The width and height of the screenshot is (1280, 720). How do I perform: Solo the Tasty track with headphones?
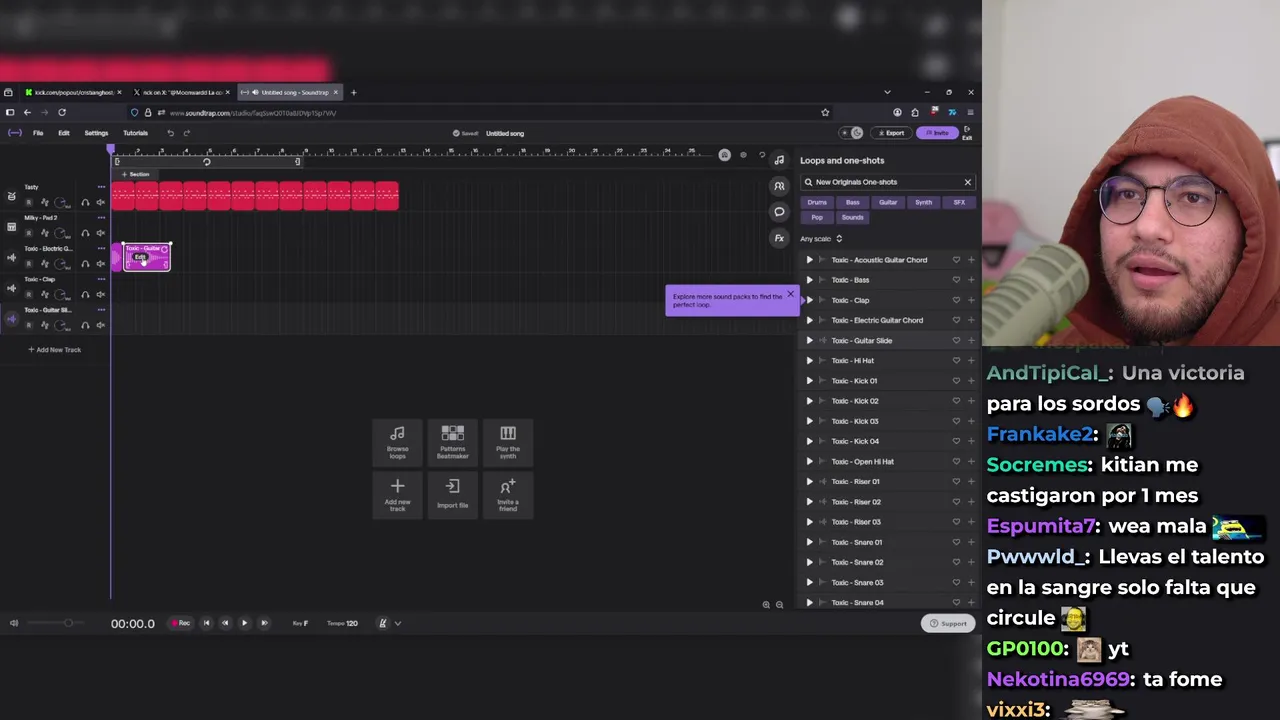(85, 202)
